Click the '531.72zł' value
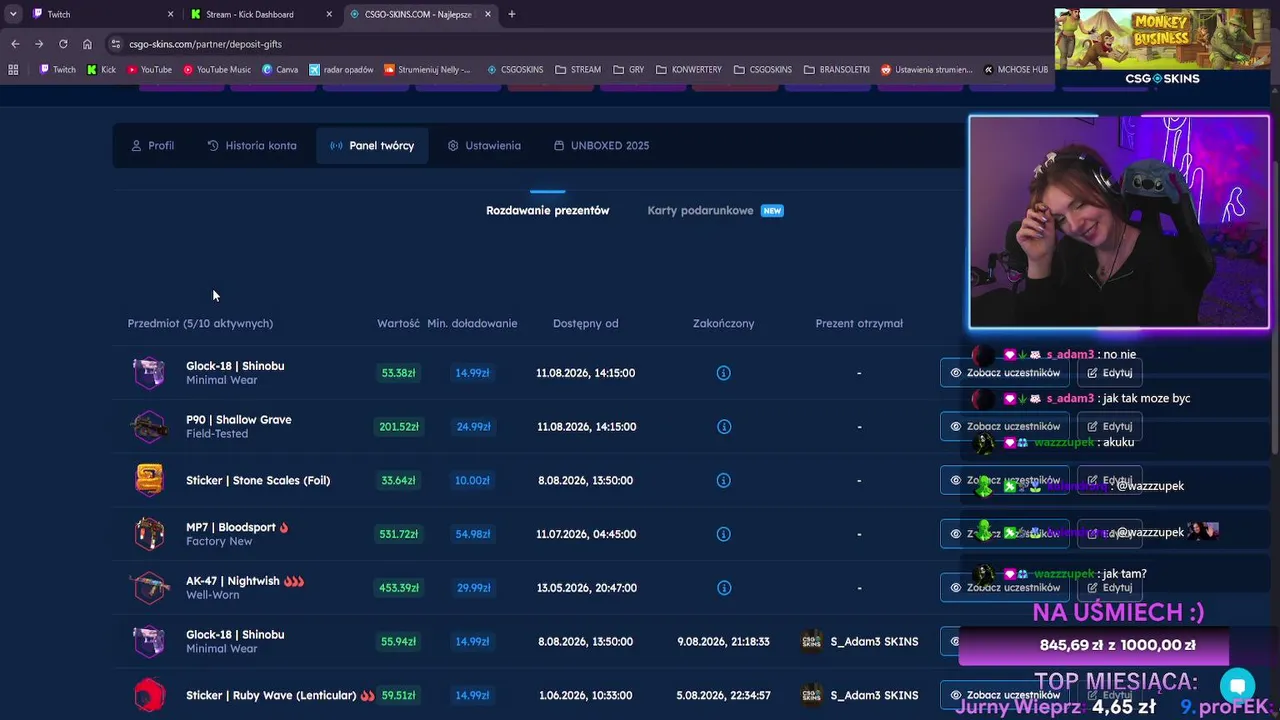 (x=399, y=534)
